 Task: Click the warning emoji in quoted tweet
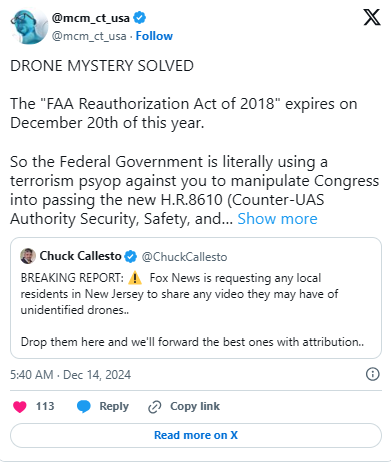(x=135, y=278)
